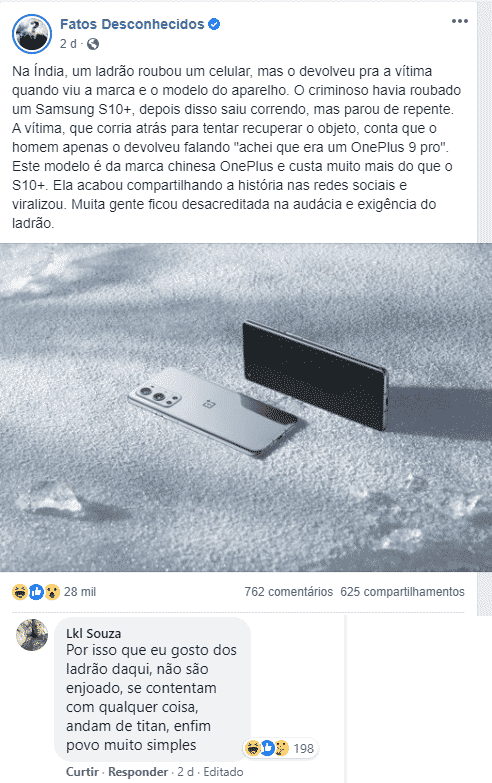Click Curtir on Lkl Souza's comment
This screenshot has width=492, height=783.
coord(82,772)
